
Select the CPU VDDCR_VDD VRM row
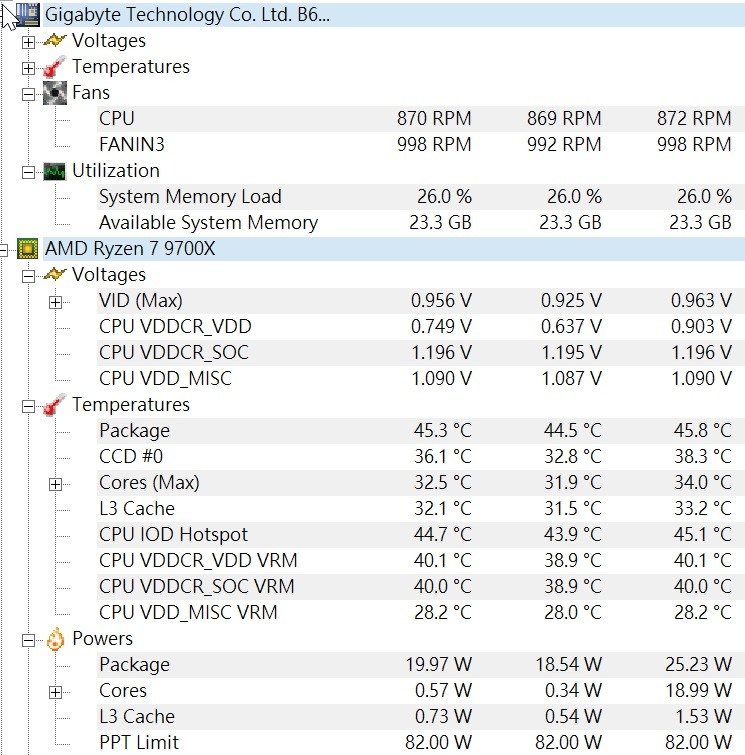420,560
